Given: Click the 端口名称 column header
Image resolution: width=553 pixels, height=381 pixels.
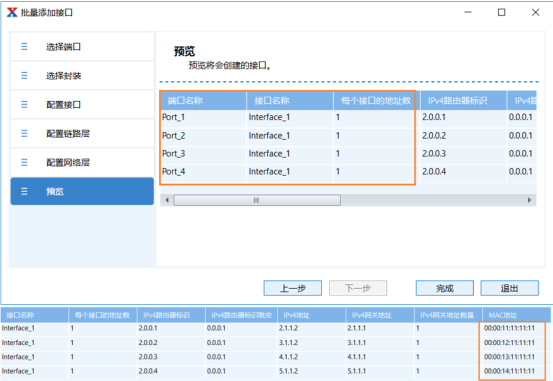Looking at the screenshot, I should coord(203,101).
